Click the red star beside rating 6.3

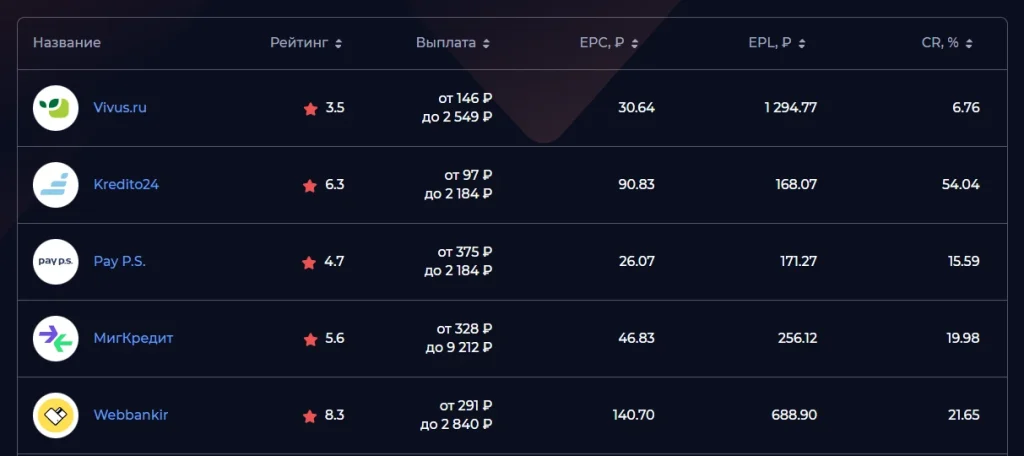coord(310,186)
